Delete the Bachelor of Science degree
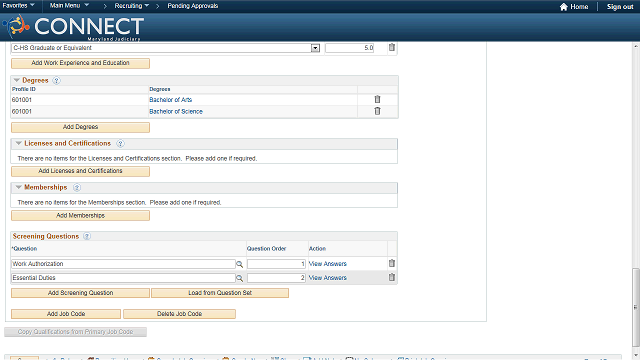 (377, 111)
